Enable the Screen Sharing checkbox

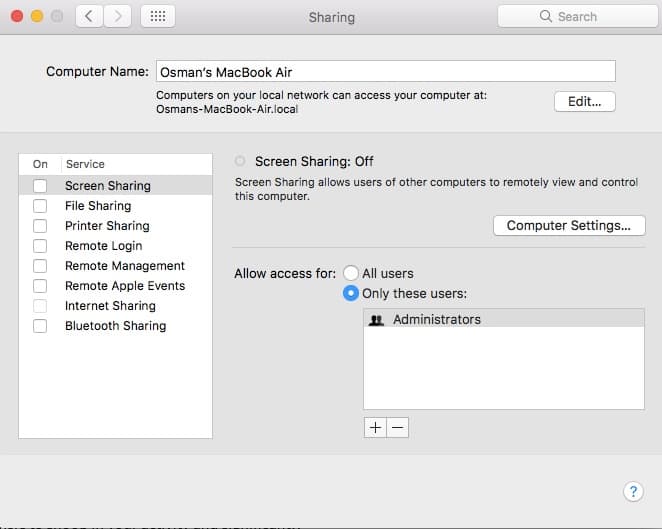click(x=40, y=186)
